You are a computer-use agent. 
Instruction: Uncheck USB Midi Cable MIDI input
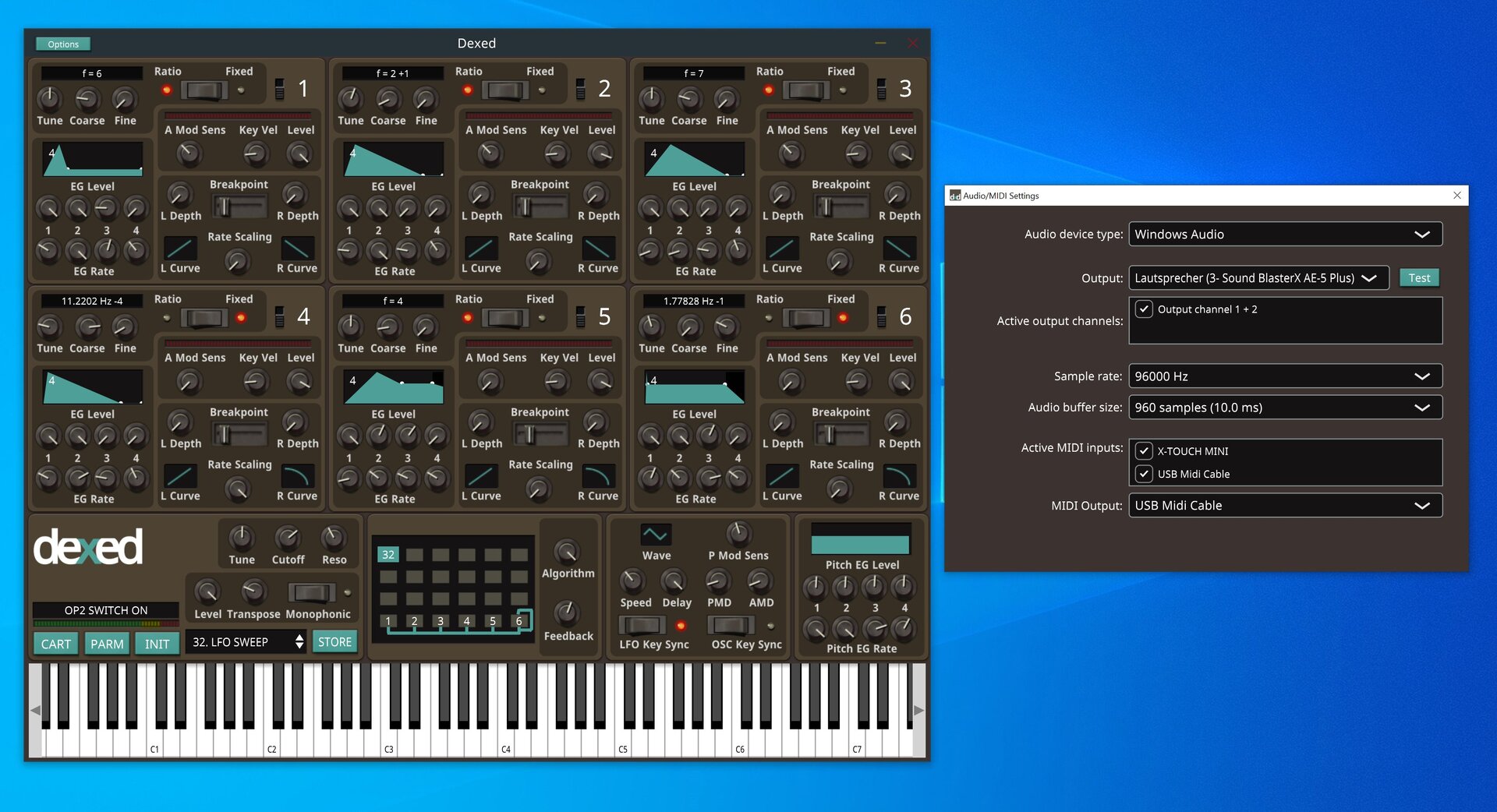tap(1144, 474)
